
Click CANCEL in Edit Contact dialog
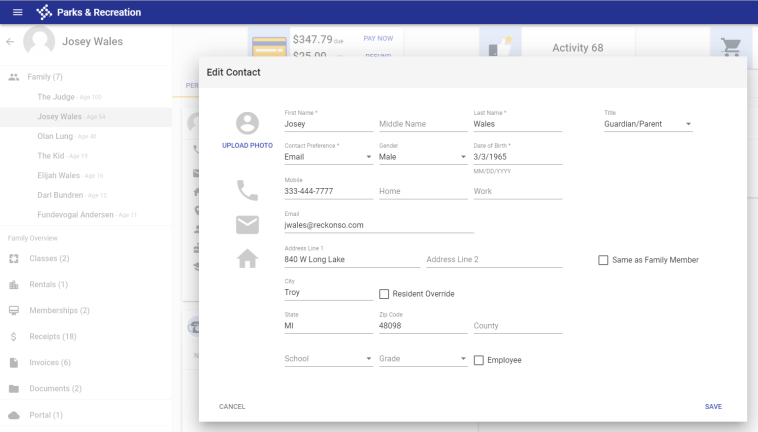coord(232,407)
